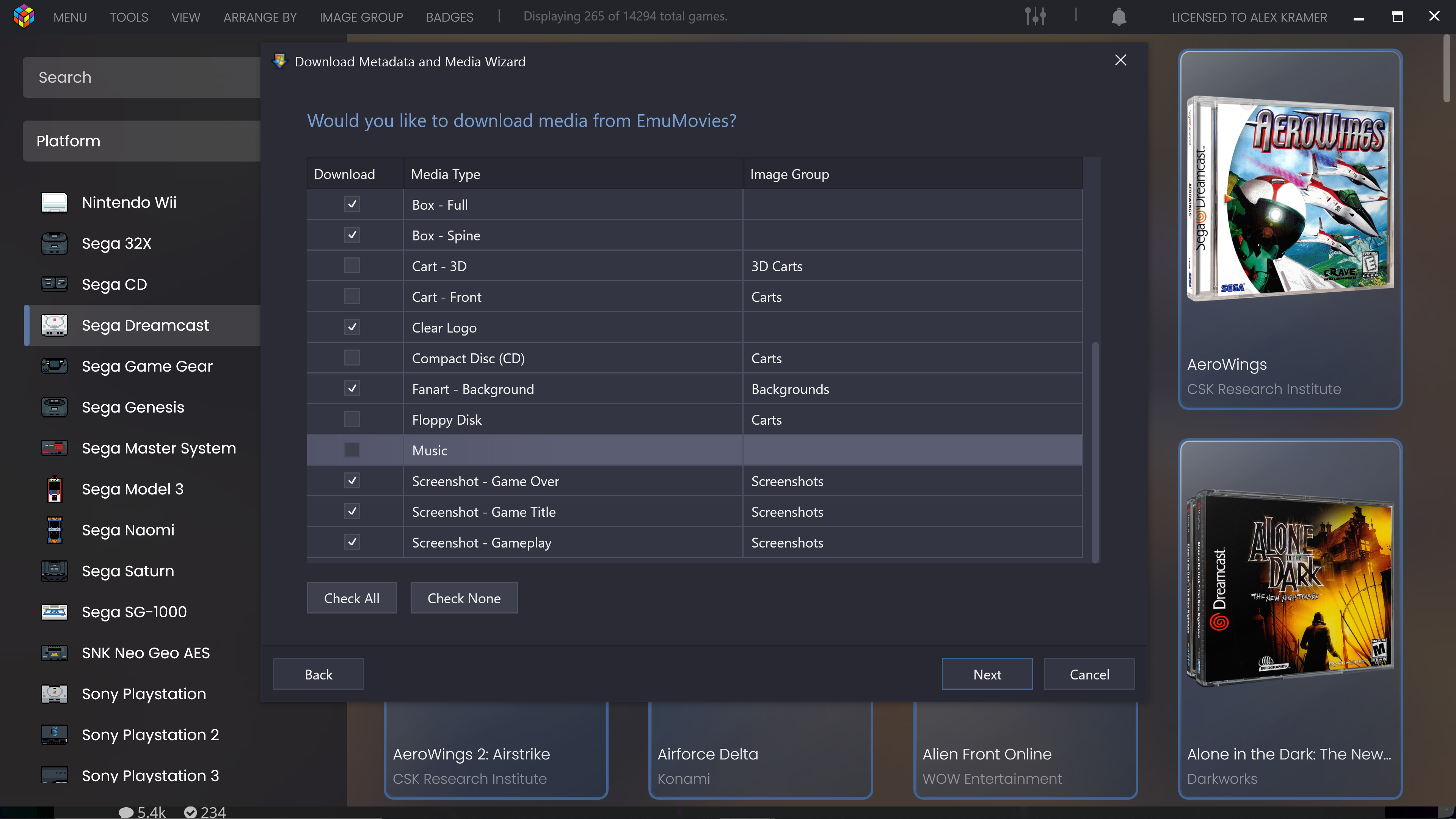This screenshot has width=1456, height=819.
Task: Click Next to continue the wizard
Action: pyautogui.click(x=987, y=674)
